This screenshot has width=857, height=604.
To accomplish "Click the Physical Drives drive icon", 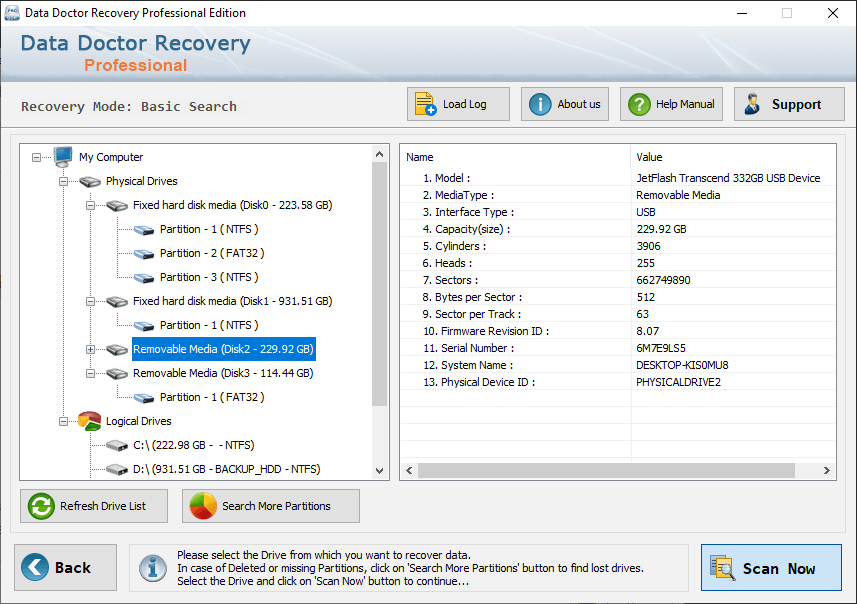I will tap(90, 181).
